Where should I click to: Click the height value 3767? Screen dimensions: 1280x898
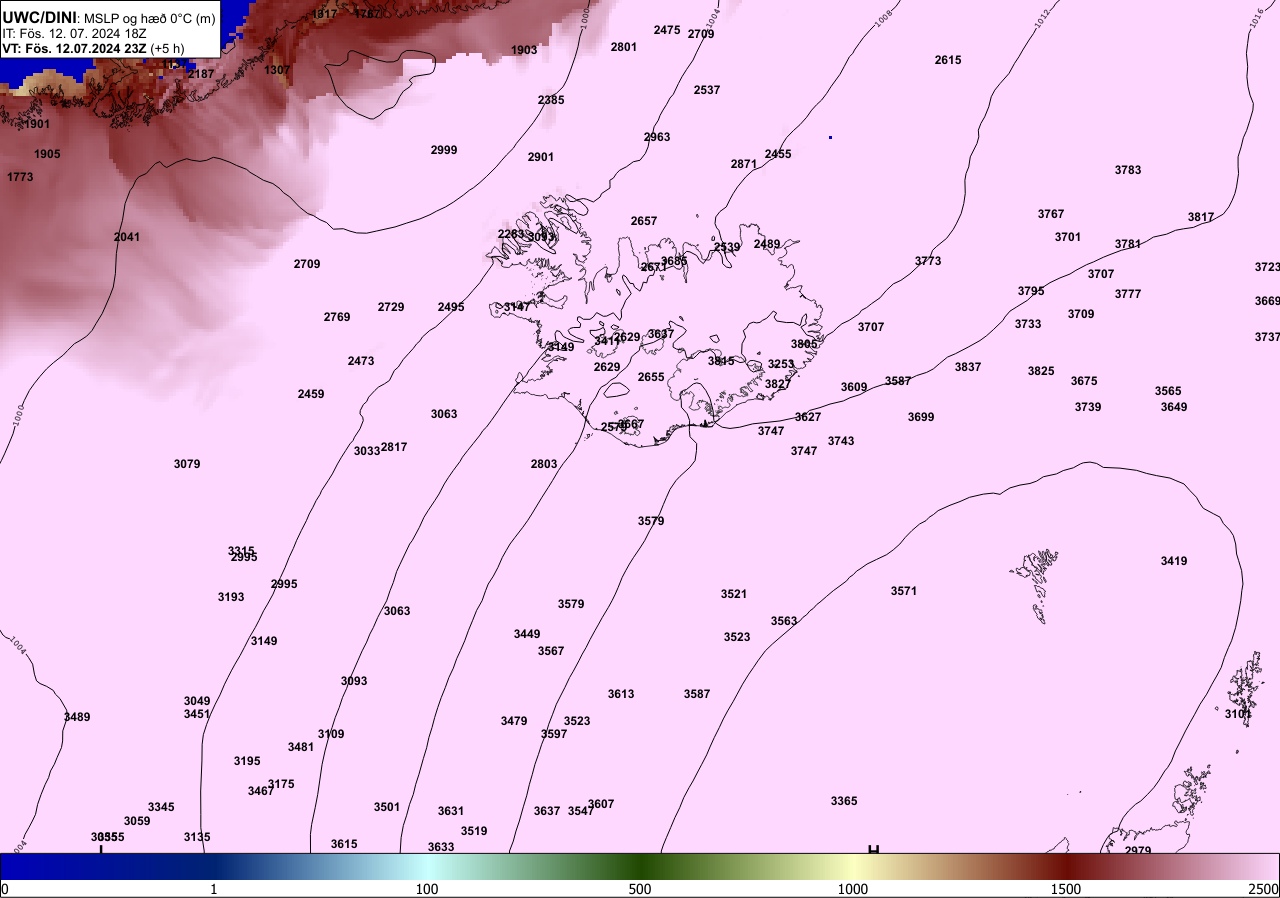click(1051, 214)
